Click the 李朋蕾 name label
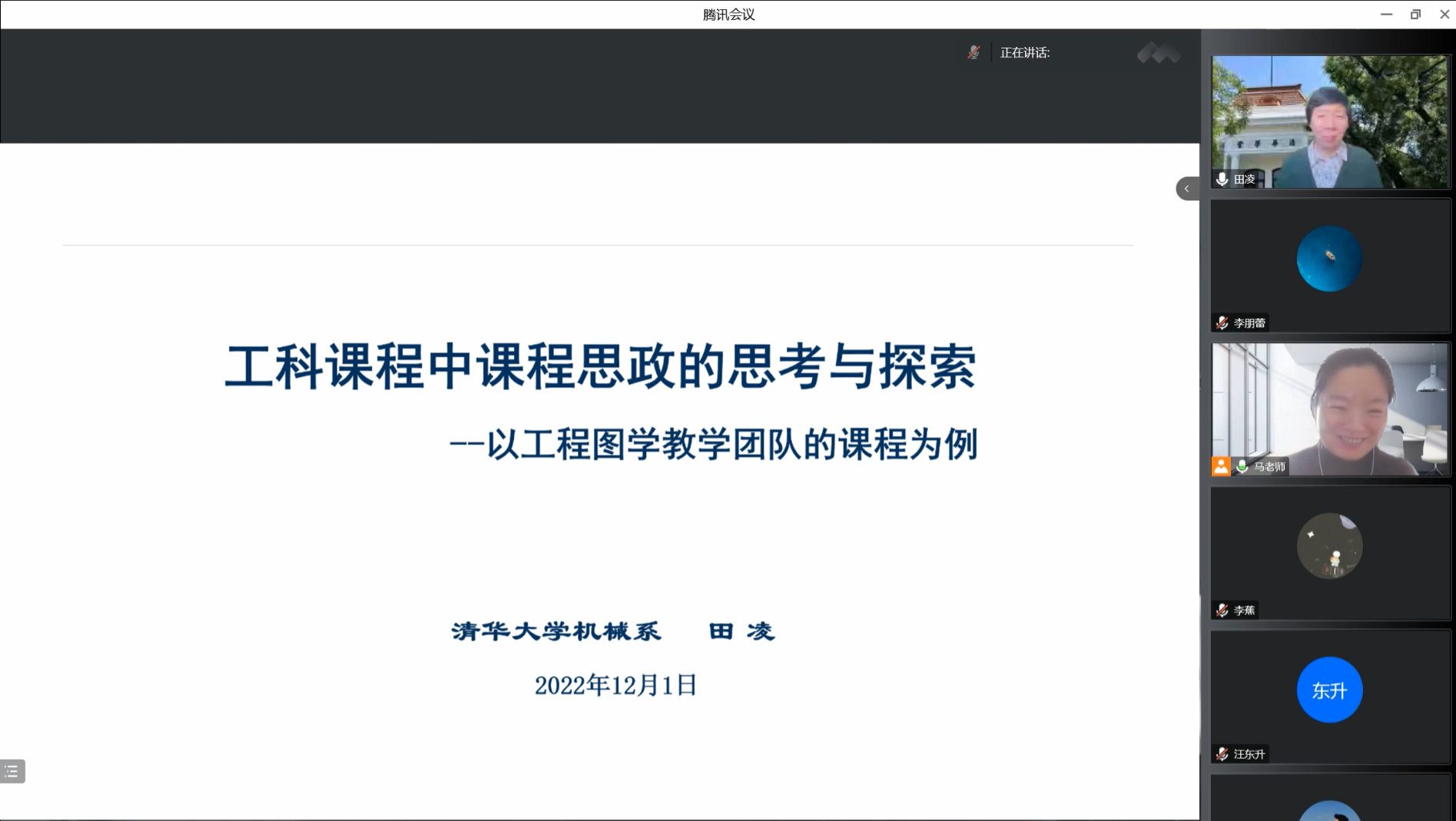The height and width of the screenshot is (821, 1456). pyautogui.click(x=1249, y=323)
